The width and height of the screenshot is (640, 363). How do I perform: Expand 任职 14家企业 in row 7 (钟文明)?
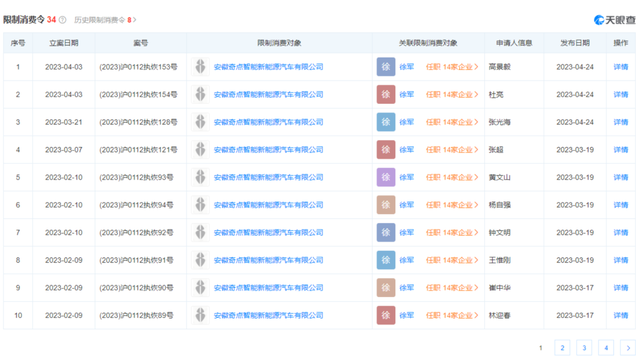tap(452, 232)
